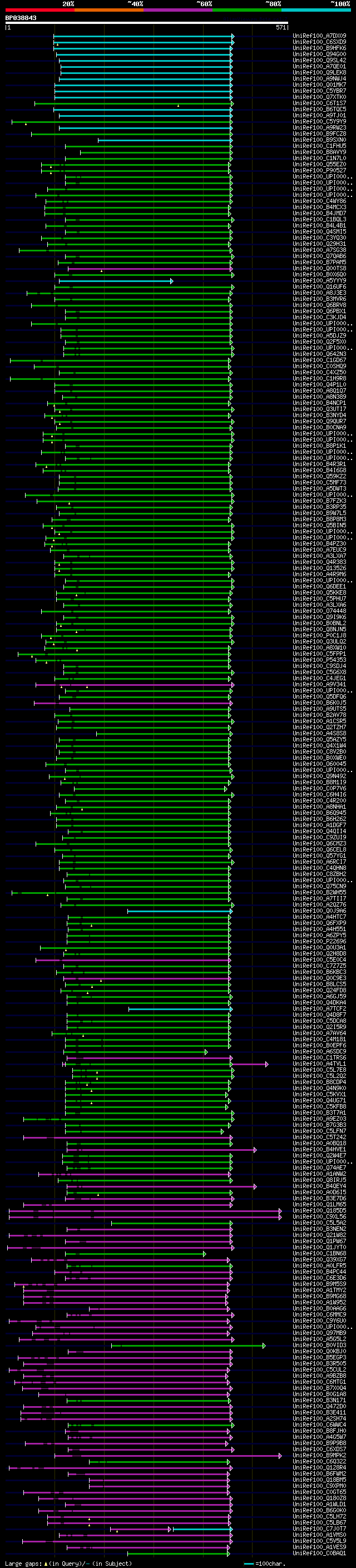
Task: Select UniRef100_C5YBR7 hit name
Action: (x=319, y=91)
